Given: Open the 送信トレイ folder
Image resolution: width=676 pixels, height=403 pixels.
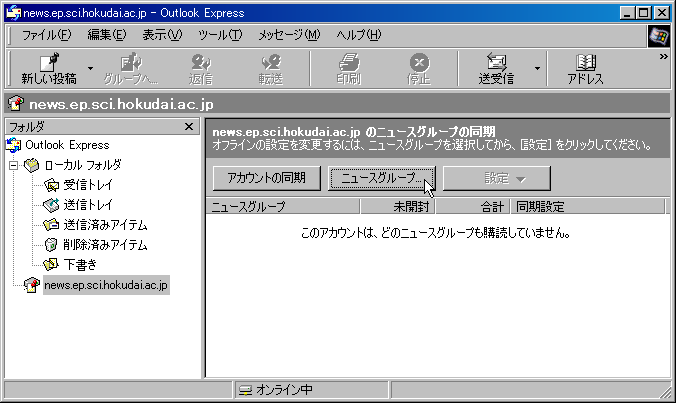Looking at the screenshot, I should click(88, 205).
